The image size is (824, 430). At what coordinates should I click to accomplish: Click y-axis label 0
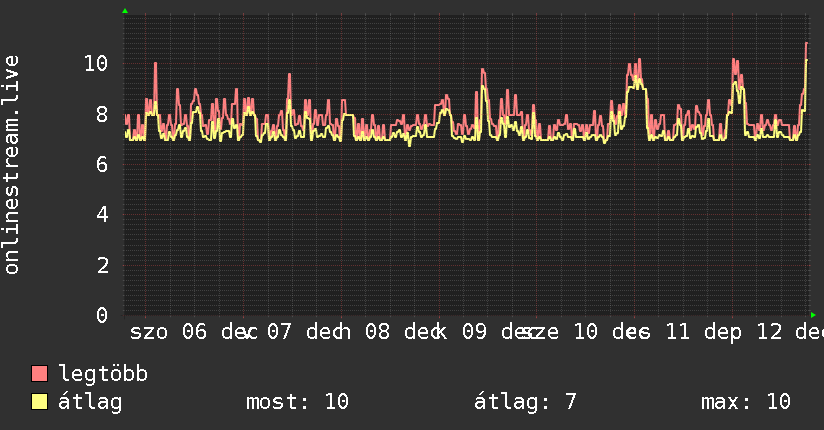click(x=102, y=315)
